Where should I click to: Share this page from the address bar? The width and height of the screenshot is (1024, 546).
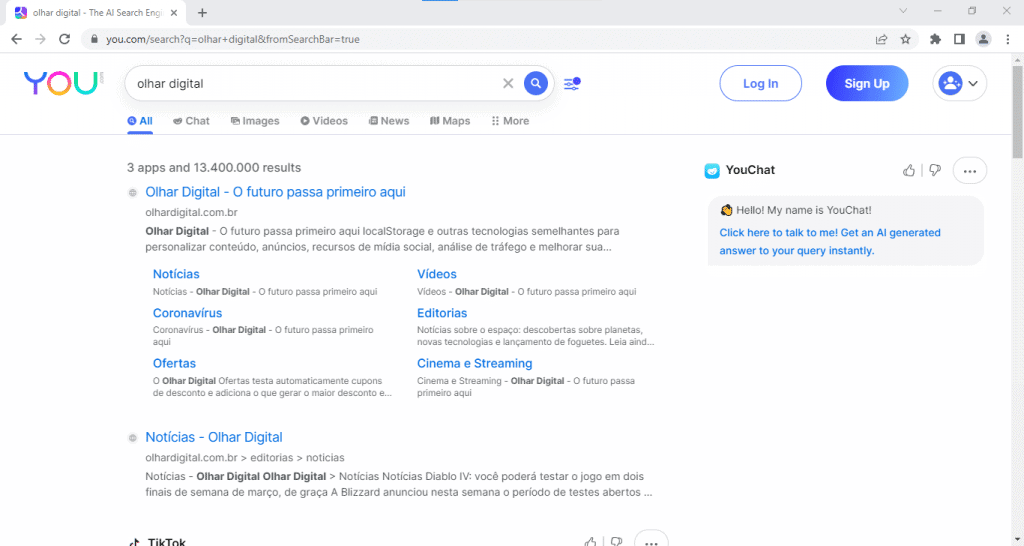881,39
